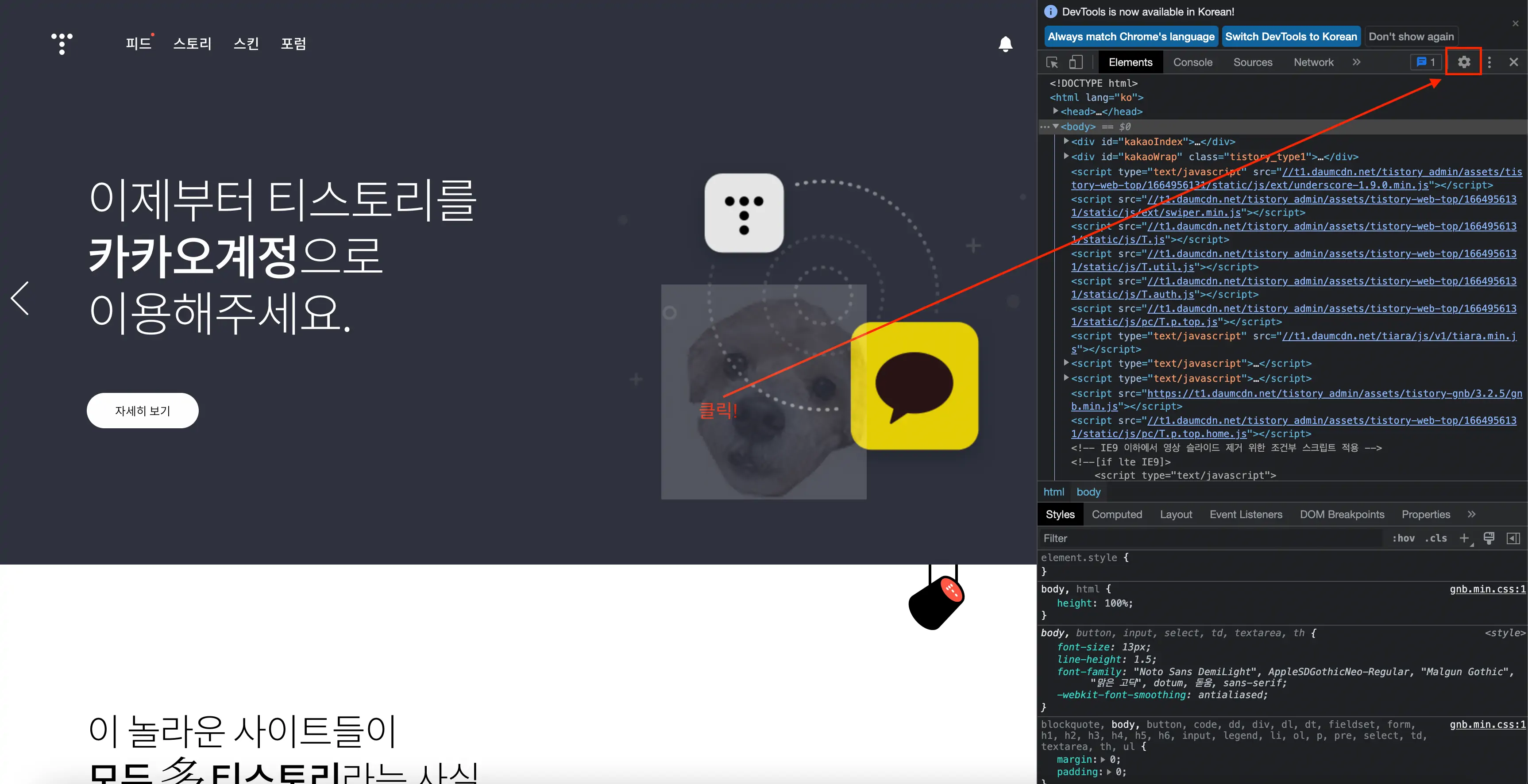Expand the kakaoIndex div element
This screenshot has height=784, width=1528.
click(x=1066, y=142)
